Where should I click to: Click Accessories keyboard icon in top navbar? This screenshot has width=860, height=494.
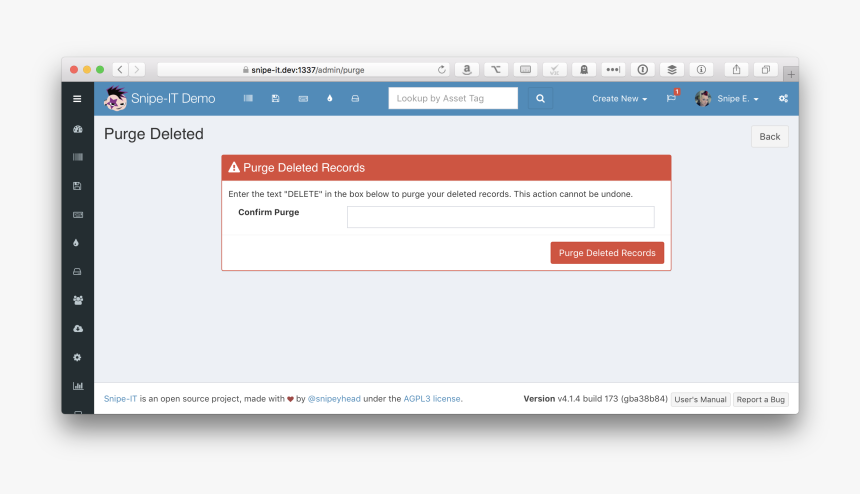coord(303,99)
